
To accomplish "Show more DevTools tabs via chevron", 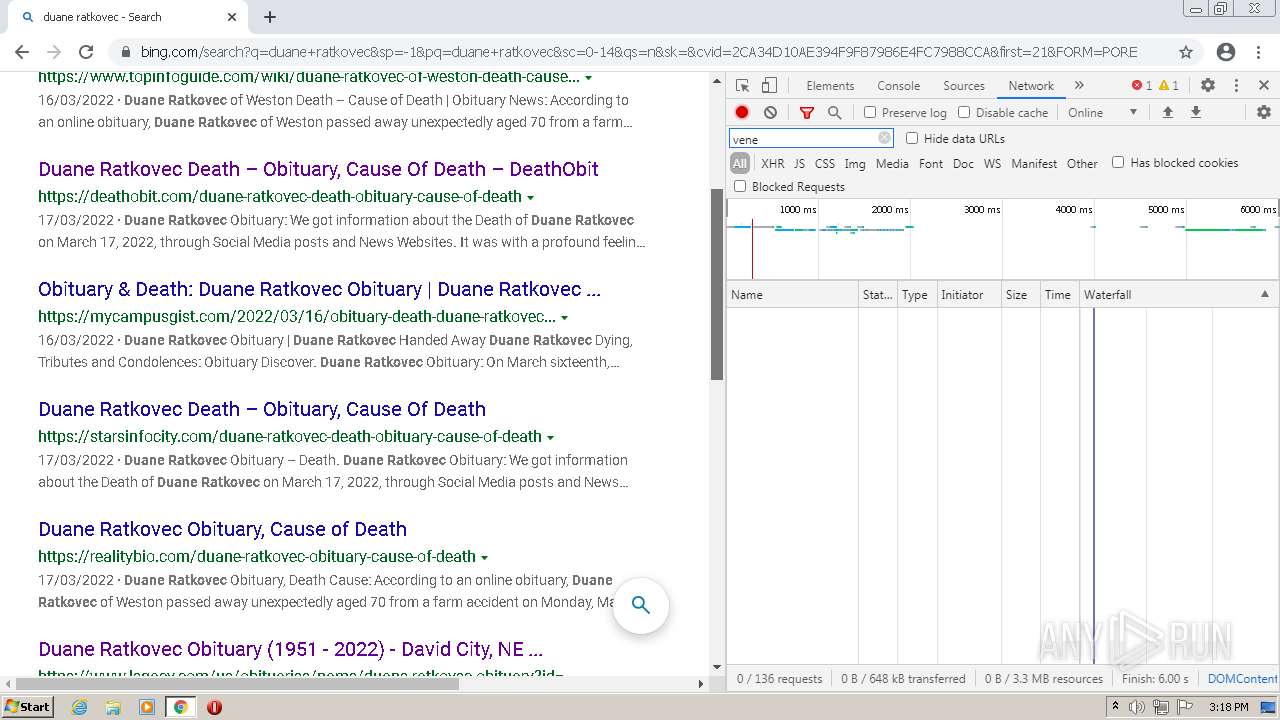I will [x=1079, y=85].
